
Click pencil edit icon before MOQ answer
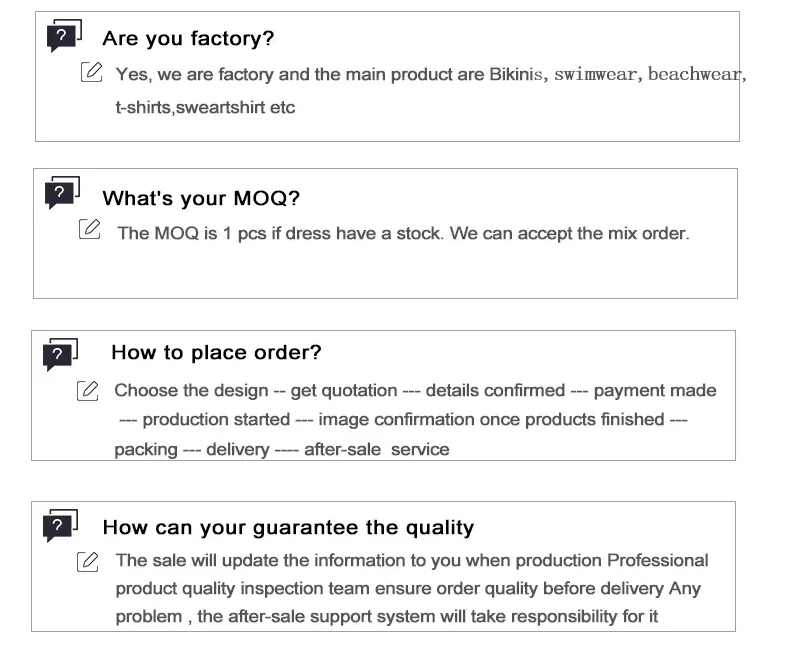click(x=89, y=230)
